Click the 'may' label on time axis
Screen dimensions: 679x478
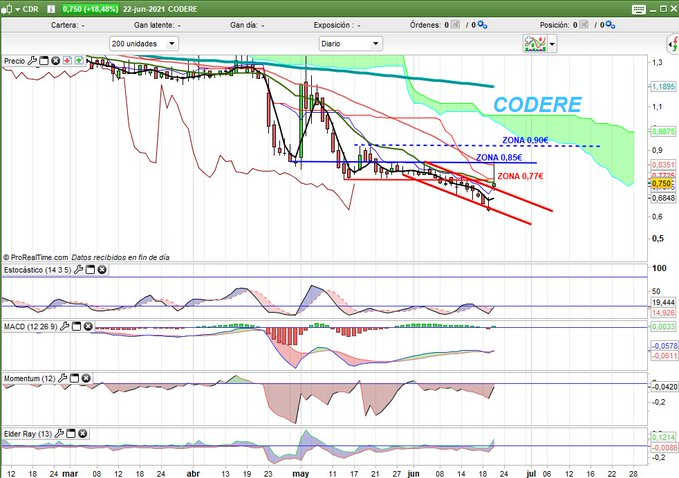point(301,474)
